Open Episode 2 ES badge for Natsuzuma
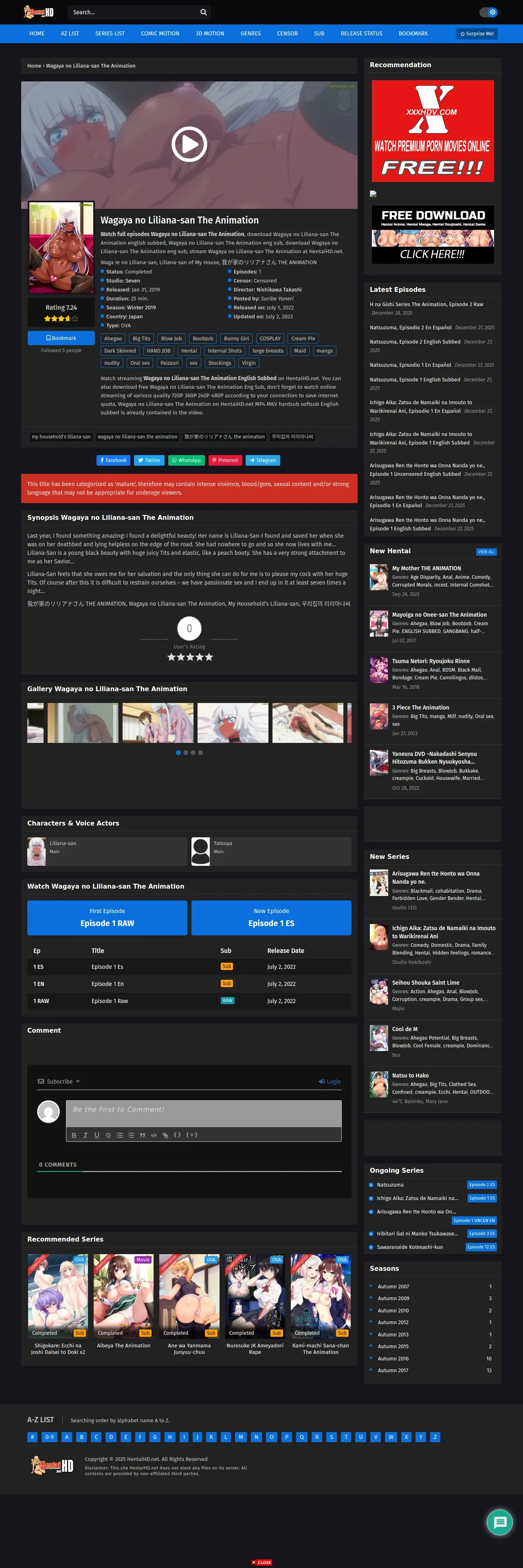This screenshot has height=1568, width=523. pyautogui.click(x=482, y=1185)
